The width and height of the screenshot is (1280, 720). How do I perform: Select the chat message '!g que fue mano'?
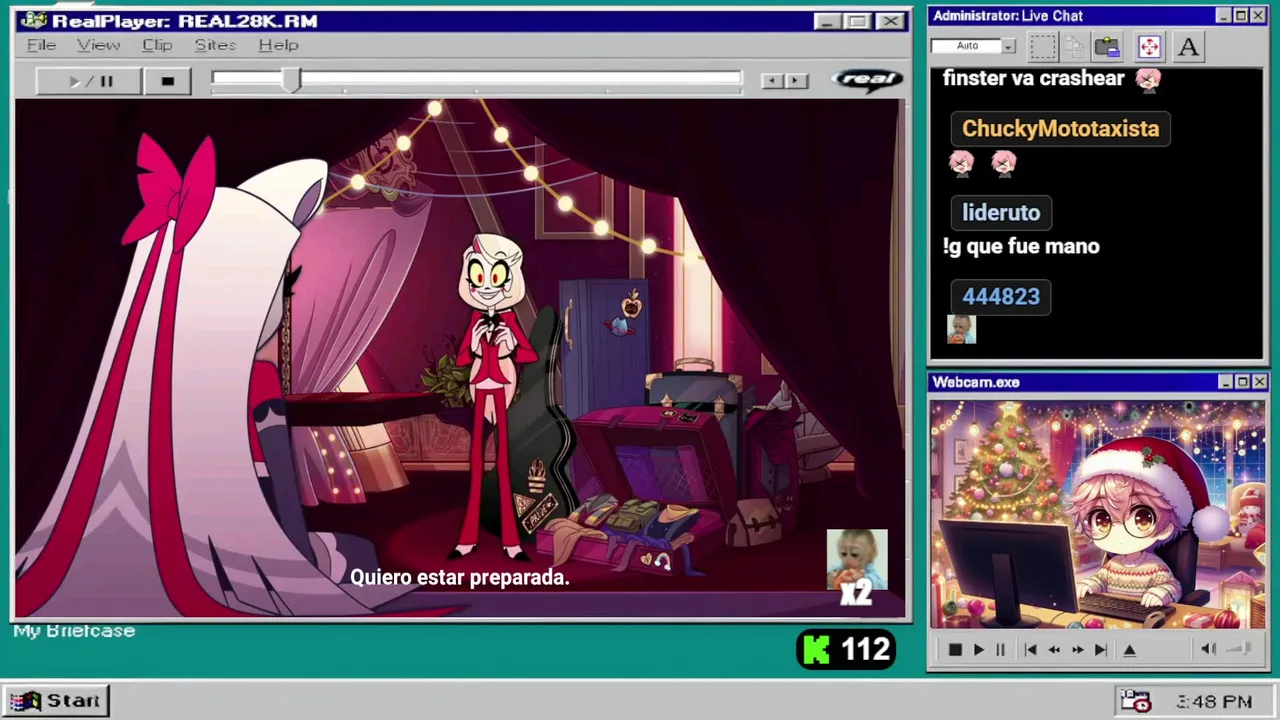click(x=1021, y=246)
